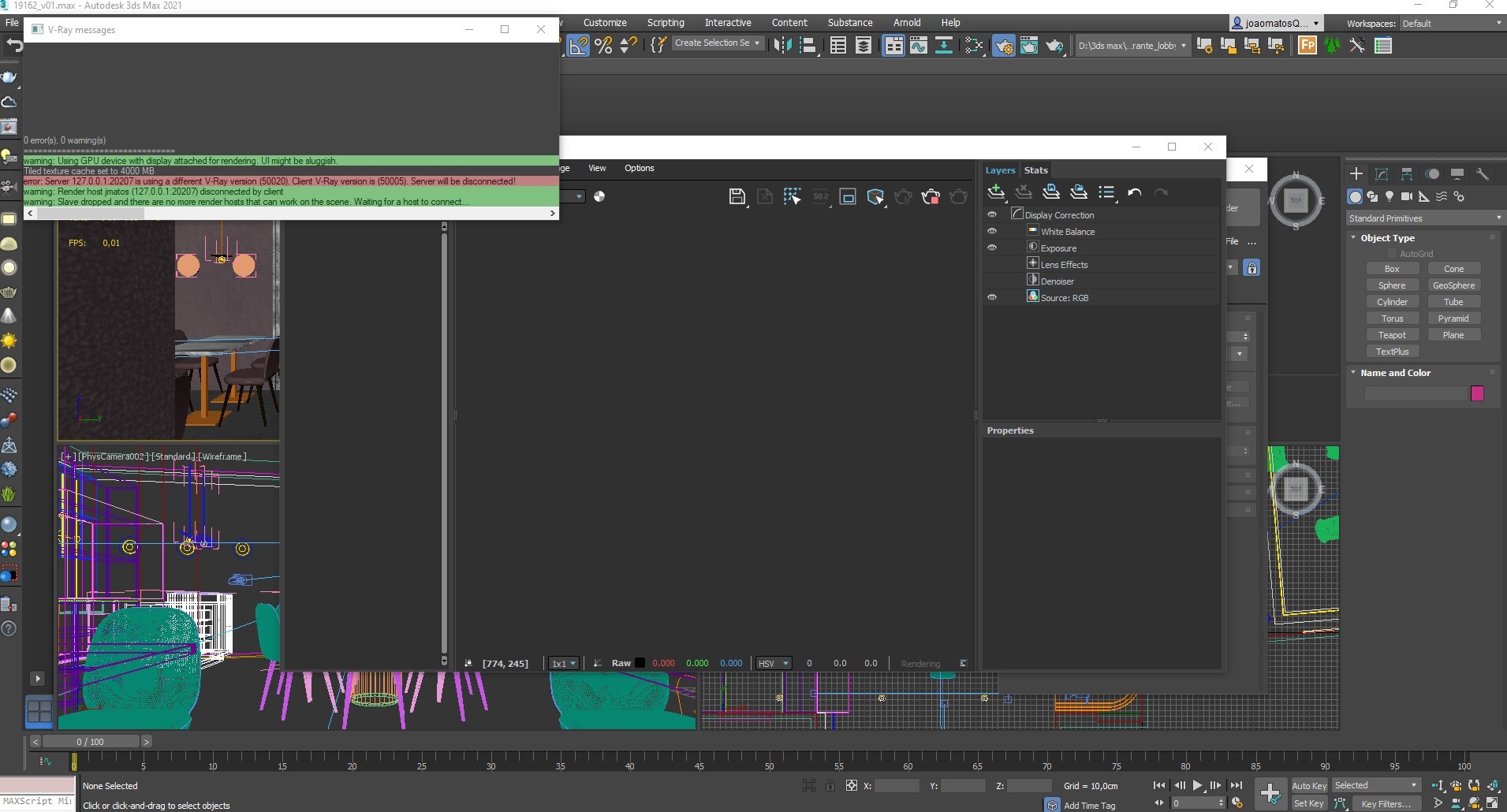Open the Hierarchy tab in command panel
The image size is (1507, 812).
coord(1407,174)
